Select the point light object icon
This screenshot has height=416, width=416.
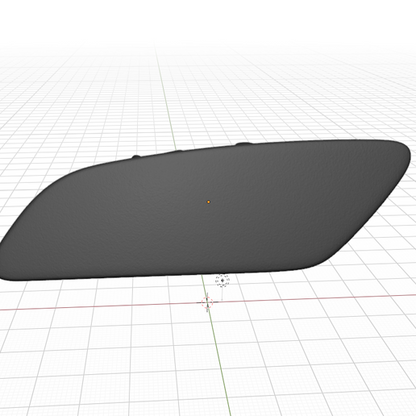[x=222, y=280]
